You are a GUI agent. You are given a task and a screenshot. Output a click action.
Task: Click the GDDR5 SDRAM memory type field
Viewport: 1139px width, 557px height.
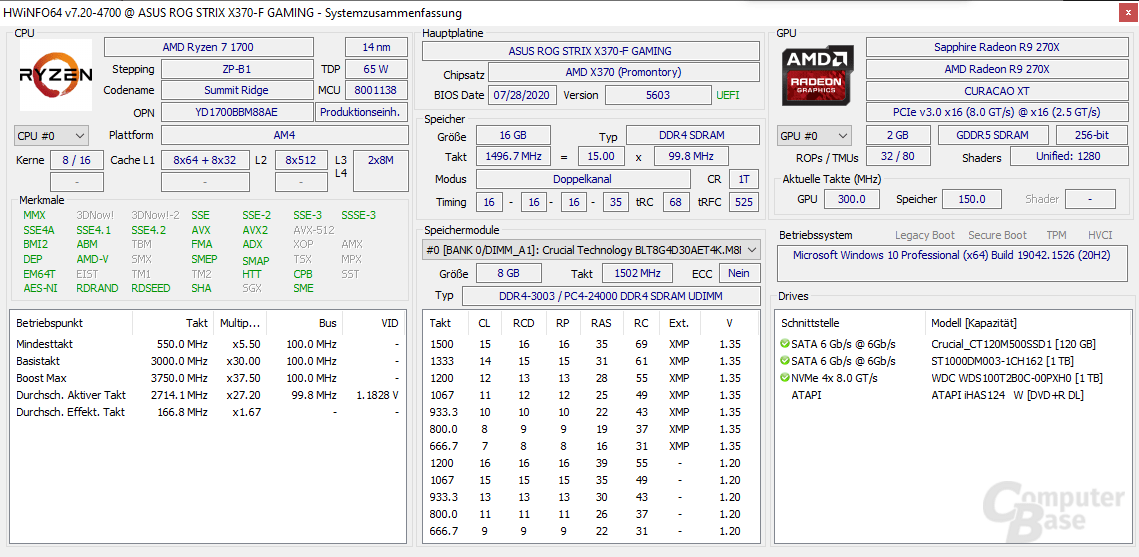pyautogui.click(x=992, y=136)
